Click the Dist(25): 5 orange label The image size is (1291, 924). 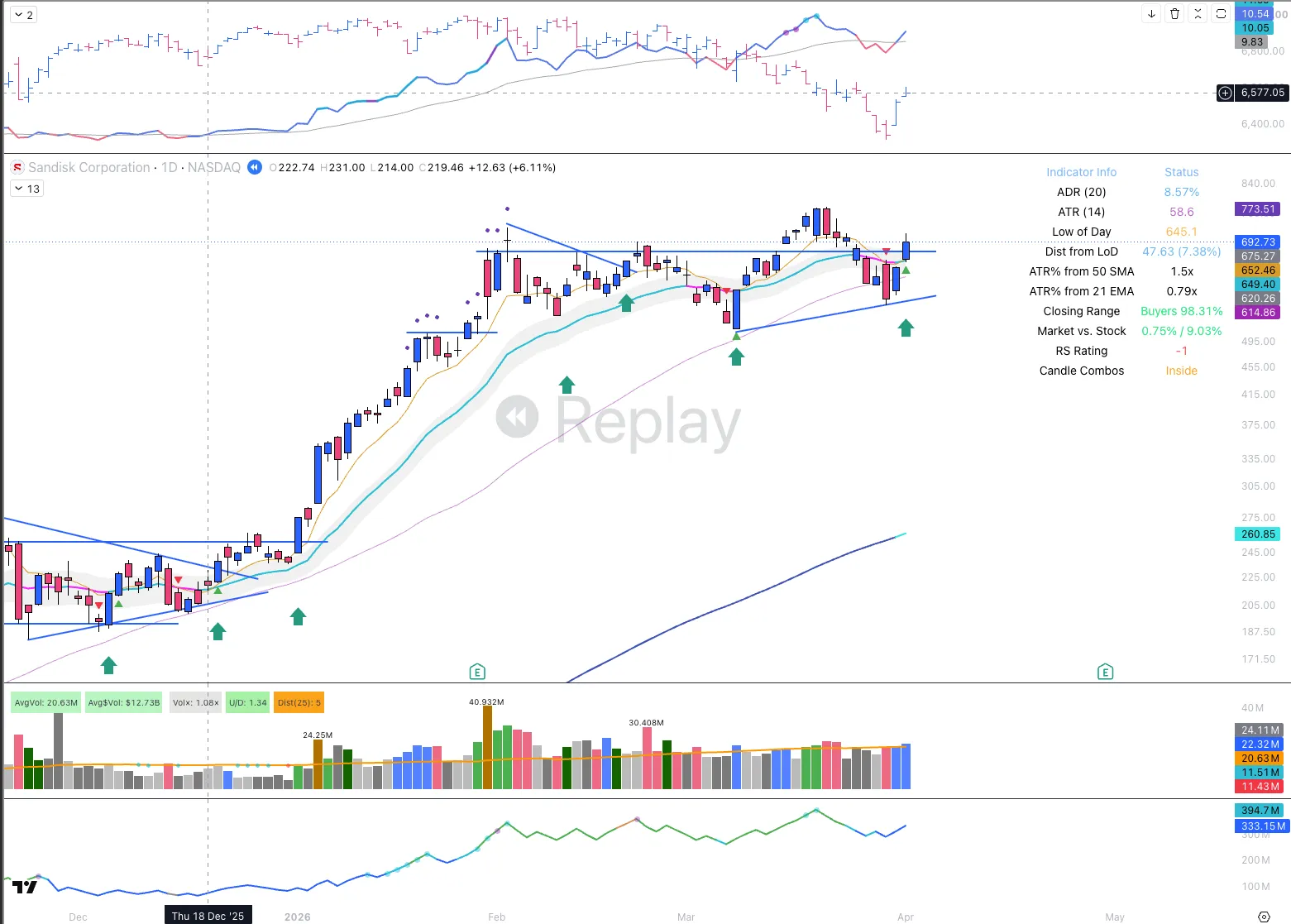pos(299,703)
